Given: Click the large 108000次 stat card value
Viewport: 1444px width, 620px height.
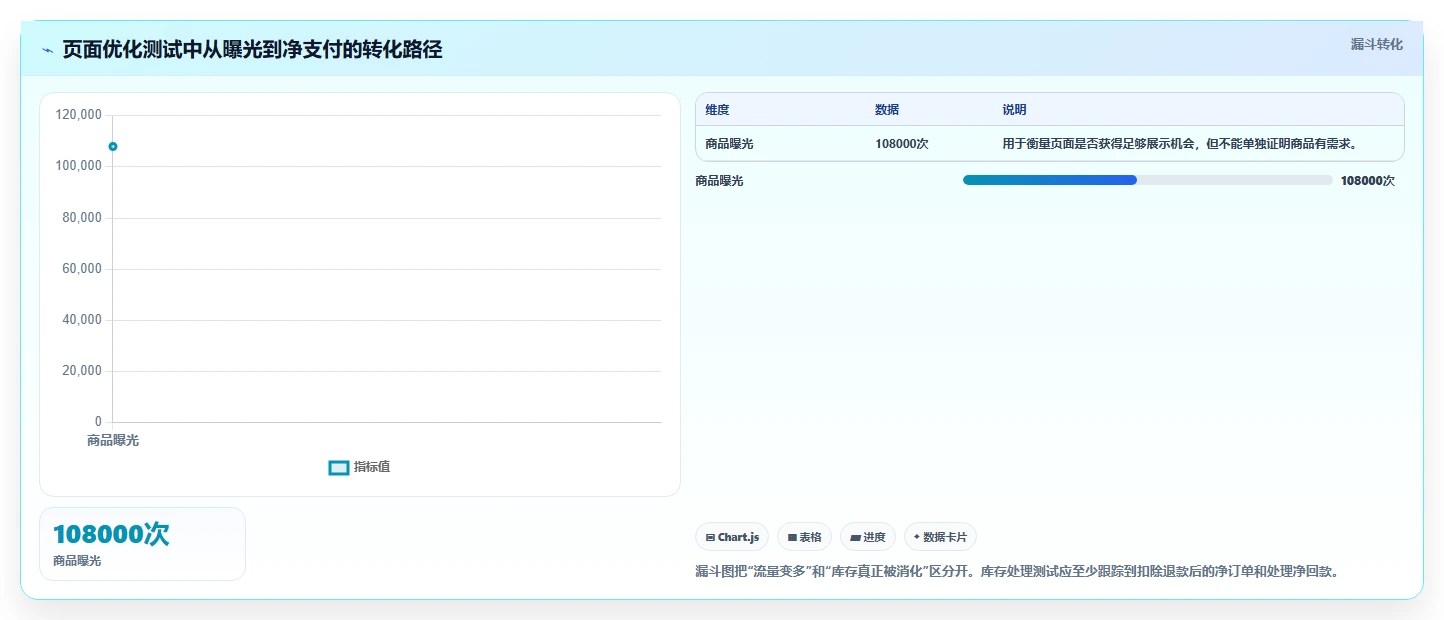Looking at the screenshot, I should pyautogui.click(x=111, y=534).
